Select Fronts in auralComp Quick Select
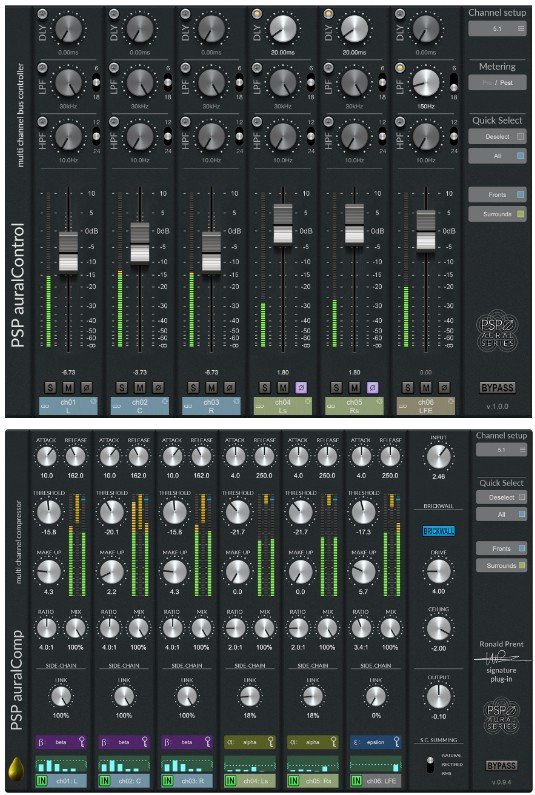 coord(501,549)
